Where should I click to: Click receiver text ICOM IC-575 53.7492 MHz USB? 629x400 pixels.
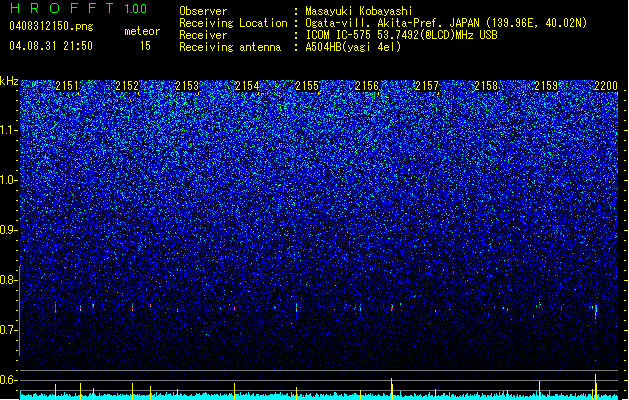(401, 35)
